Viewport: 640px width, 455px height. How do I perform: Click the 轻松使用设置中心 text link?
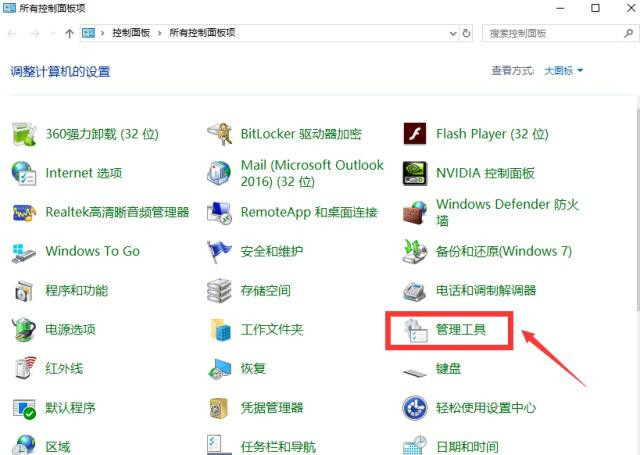coord(486,408)
